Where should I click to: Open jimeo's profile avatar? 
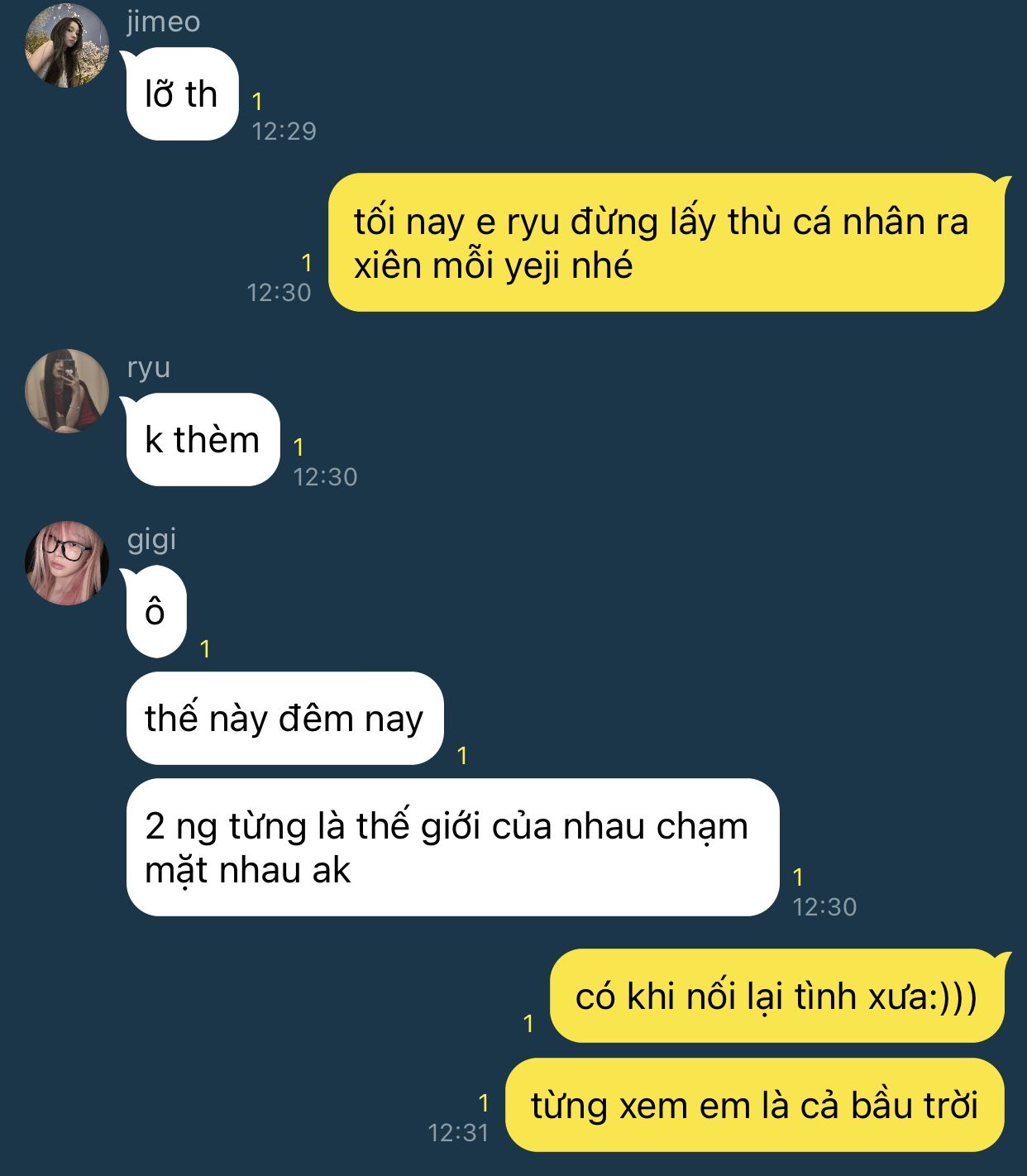67,45
